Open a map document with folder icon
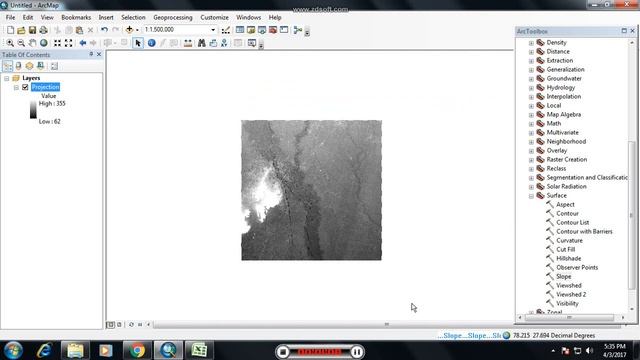Viewport: 640px width, 360px height. (x=21, y=30)
